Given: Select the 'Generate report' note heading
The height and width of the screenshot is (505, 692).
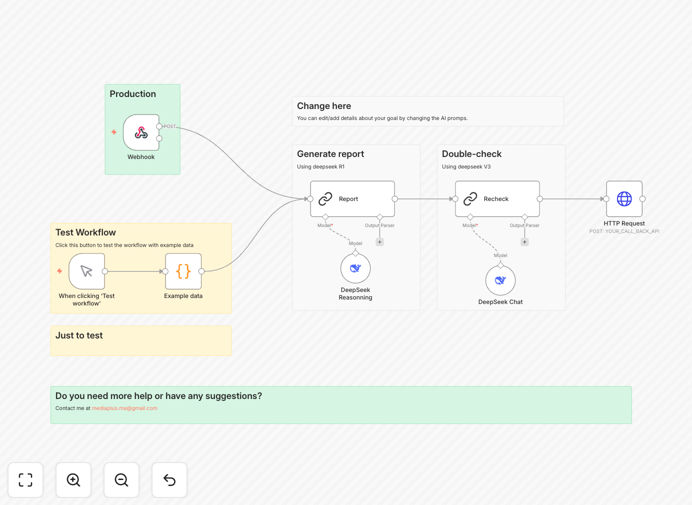Looking at the screenshot, I should coord(331,154).
